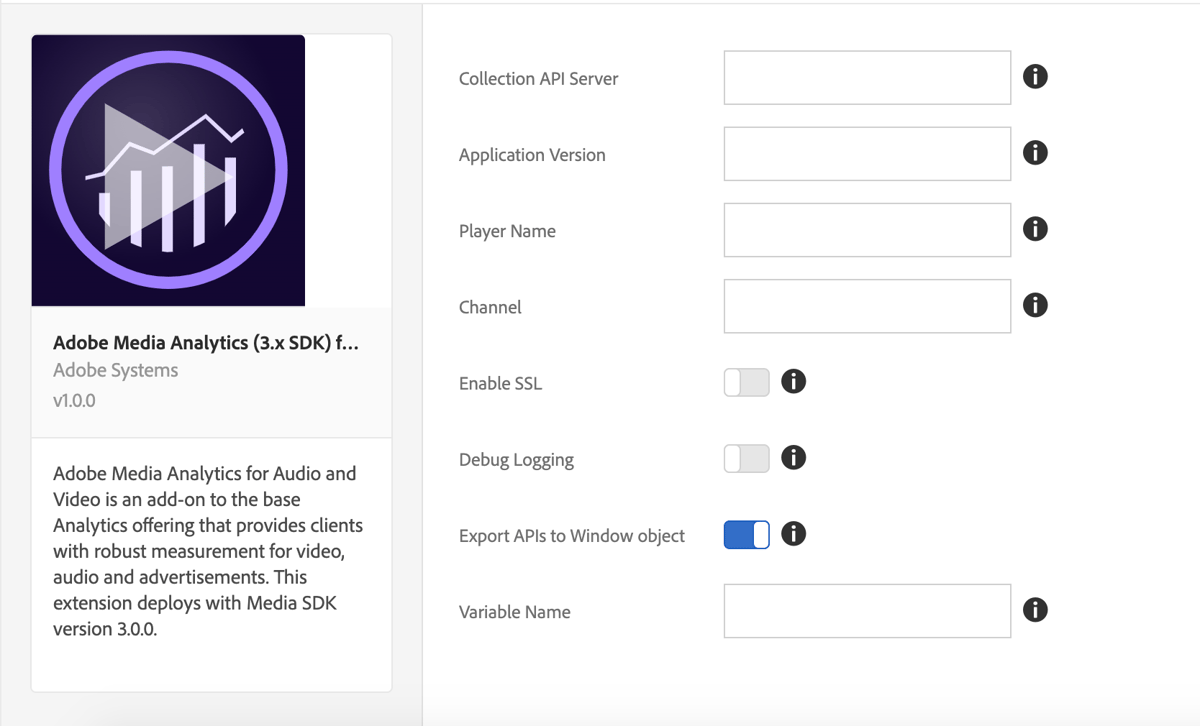Click inside the Collection API Server field
Image resolution: width=1200 pixels, height=726 pixels.
866,77
